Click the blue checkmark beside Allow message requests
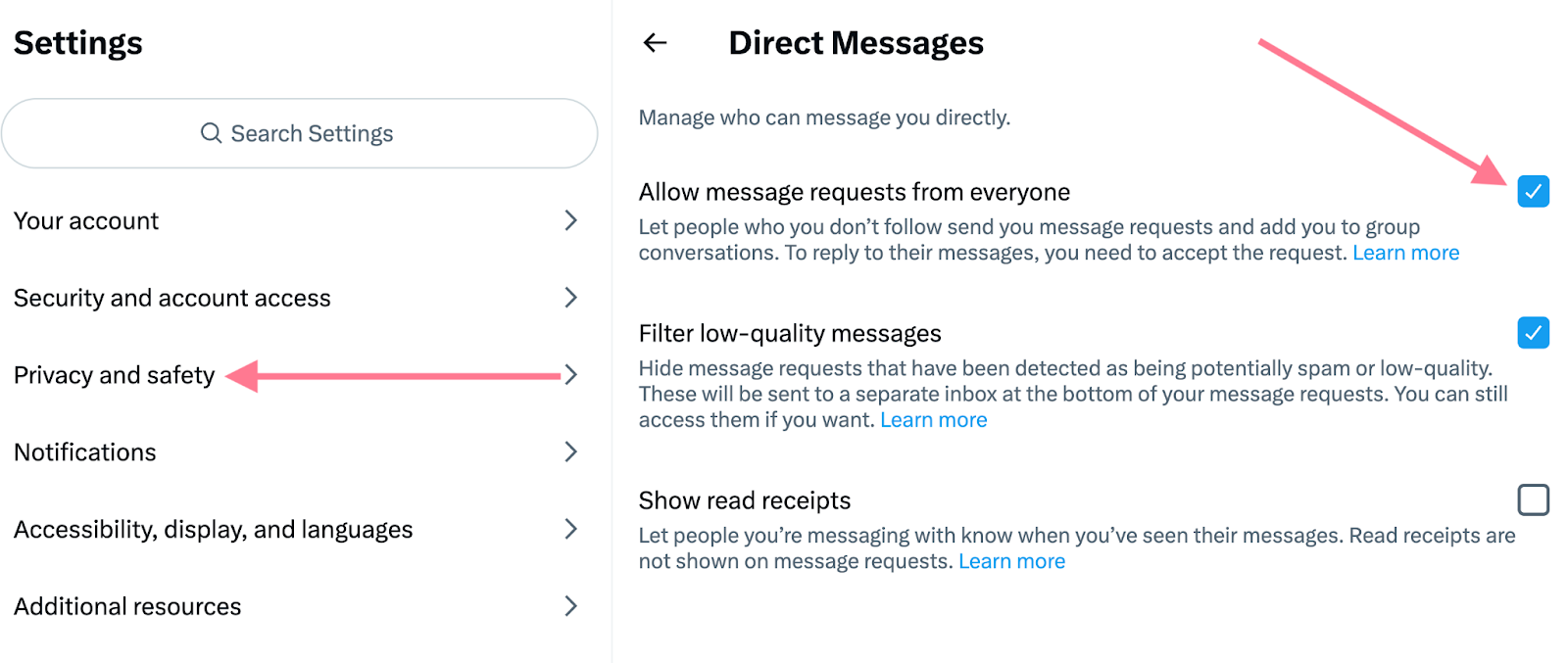1568x663 pixels. click(1534, 192)
